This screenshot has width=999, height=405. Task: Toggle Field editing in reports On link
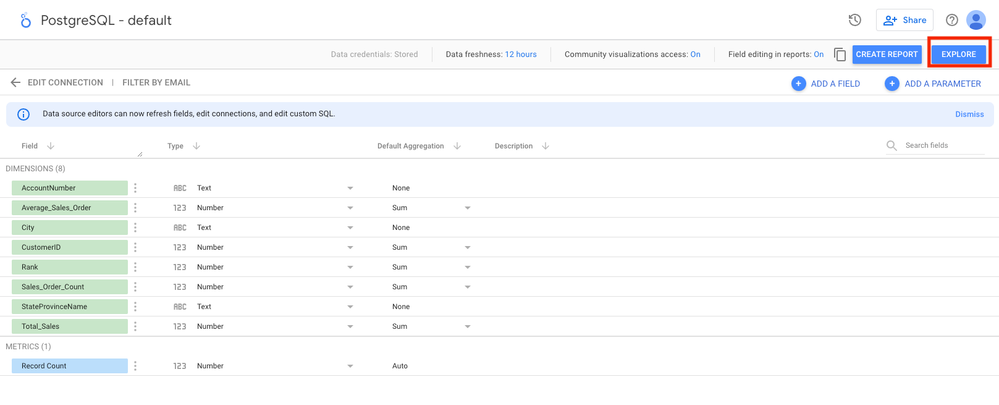point(818,55)
